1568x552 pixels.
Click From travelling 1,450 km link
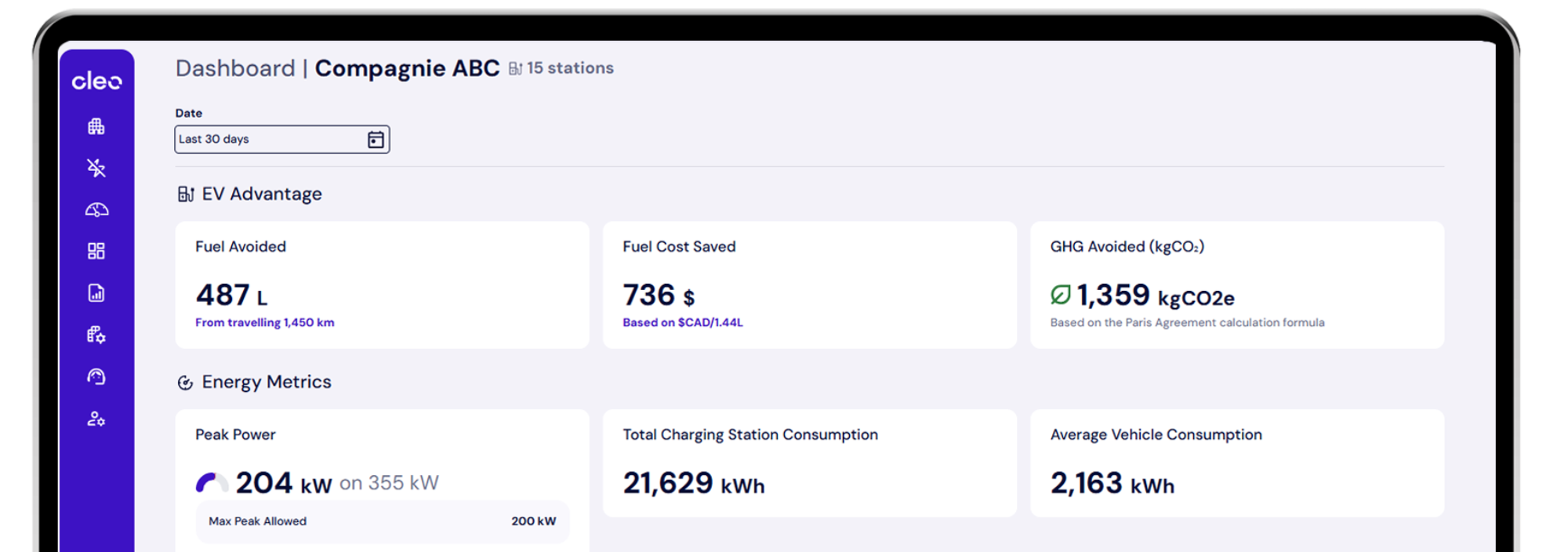(x=265, y=322)
